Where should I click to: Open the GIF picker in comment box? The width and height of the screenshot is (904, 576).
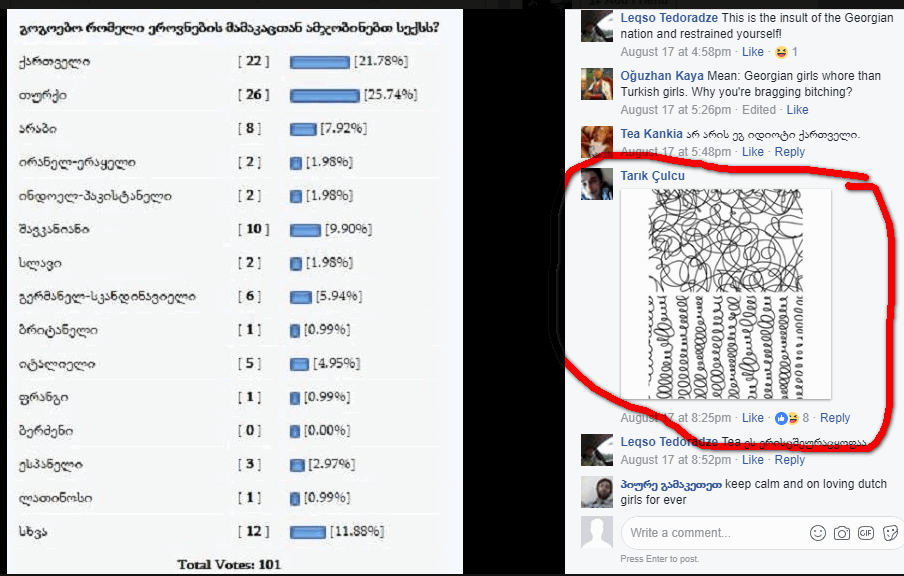click(866, 533)
